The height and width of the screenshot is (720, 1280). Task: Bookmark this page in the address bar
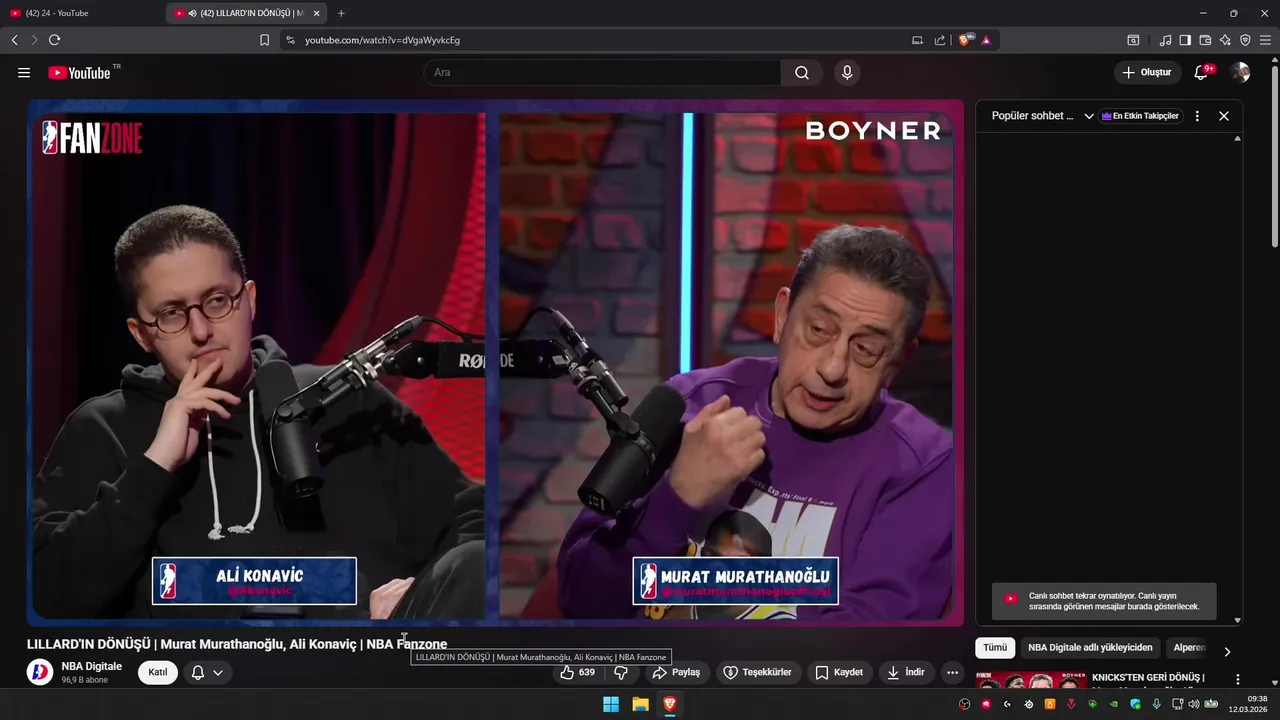coord(264,40)
